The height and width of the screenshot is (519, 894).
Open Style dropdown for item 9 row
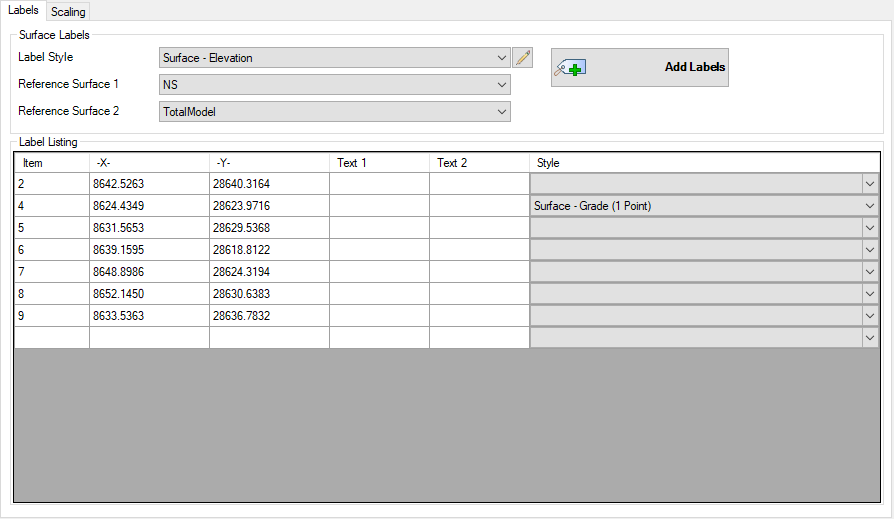(x=869, y=316)
